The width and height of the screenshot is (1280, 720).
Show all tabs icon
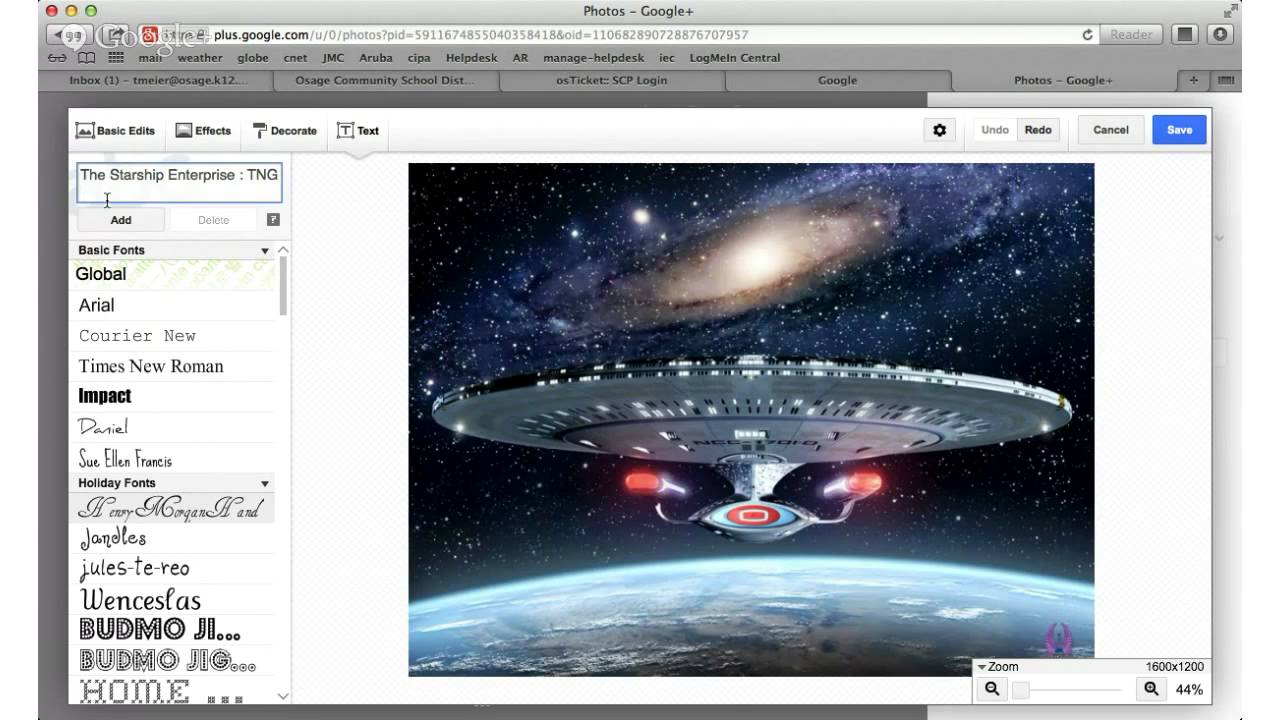tap(1225, 80)
